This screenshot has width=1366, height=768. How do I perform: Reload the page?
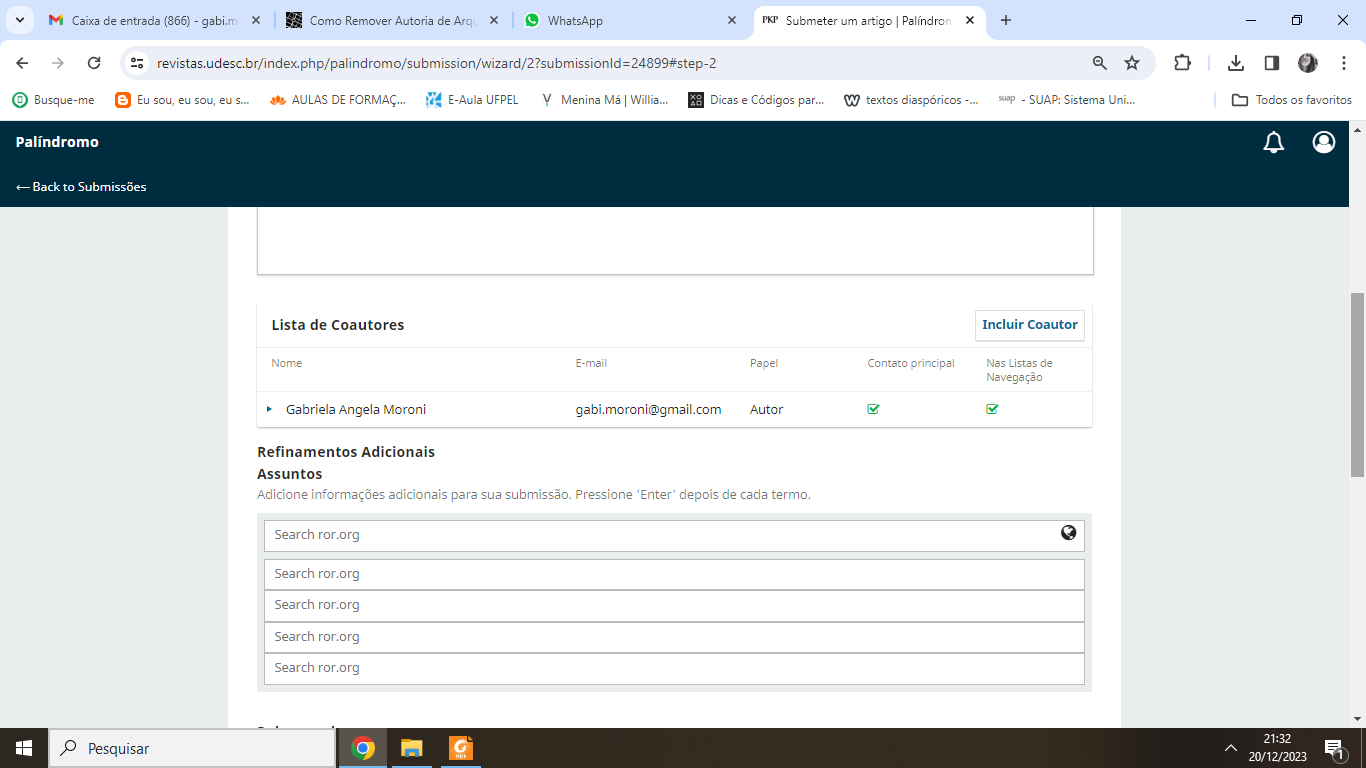pyautogui.click(x=94, y=63)
